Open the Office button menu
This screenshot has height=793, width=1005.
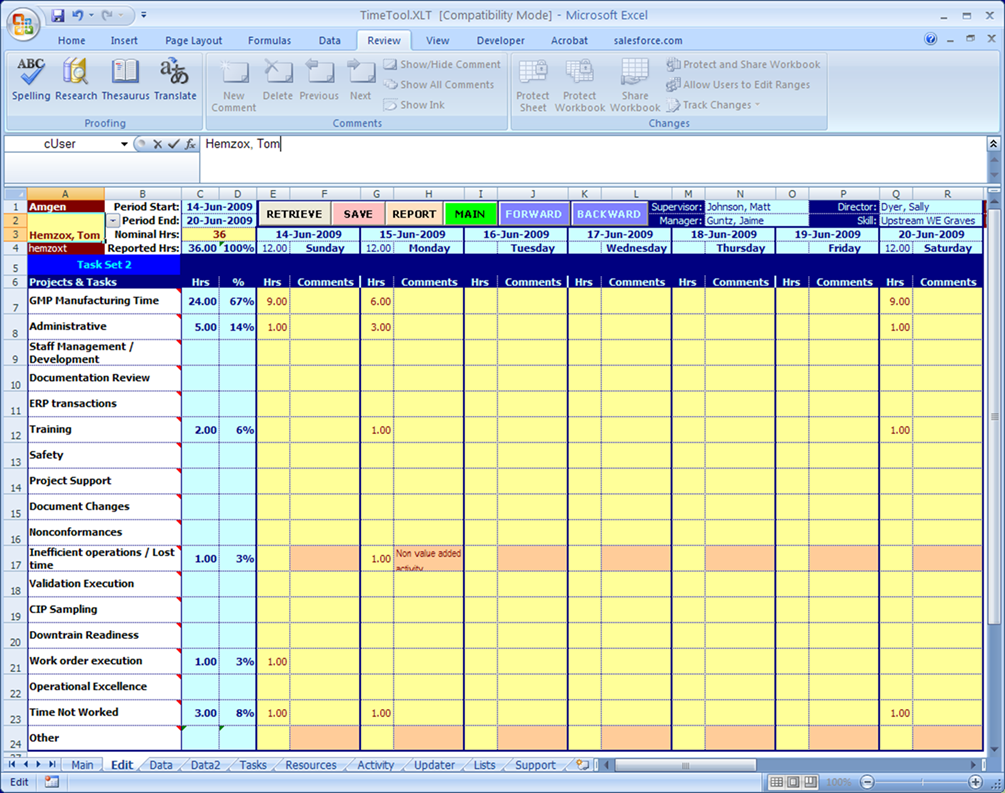23,24
